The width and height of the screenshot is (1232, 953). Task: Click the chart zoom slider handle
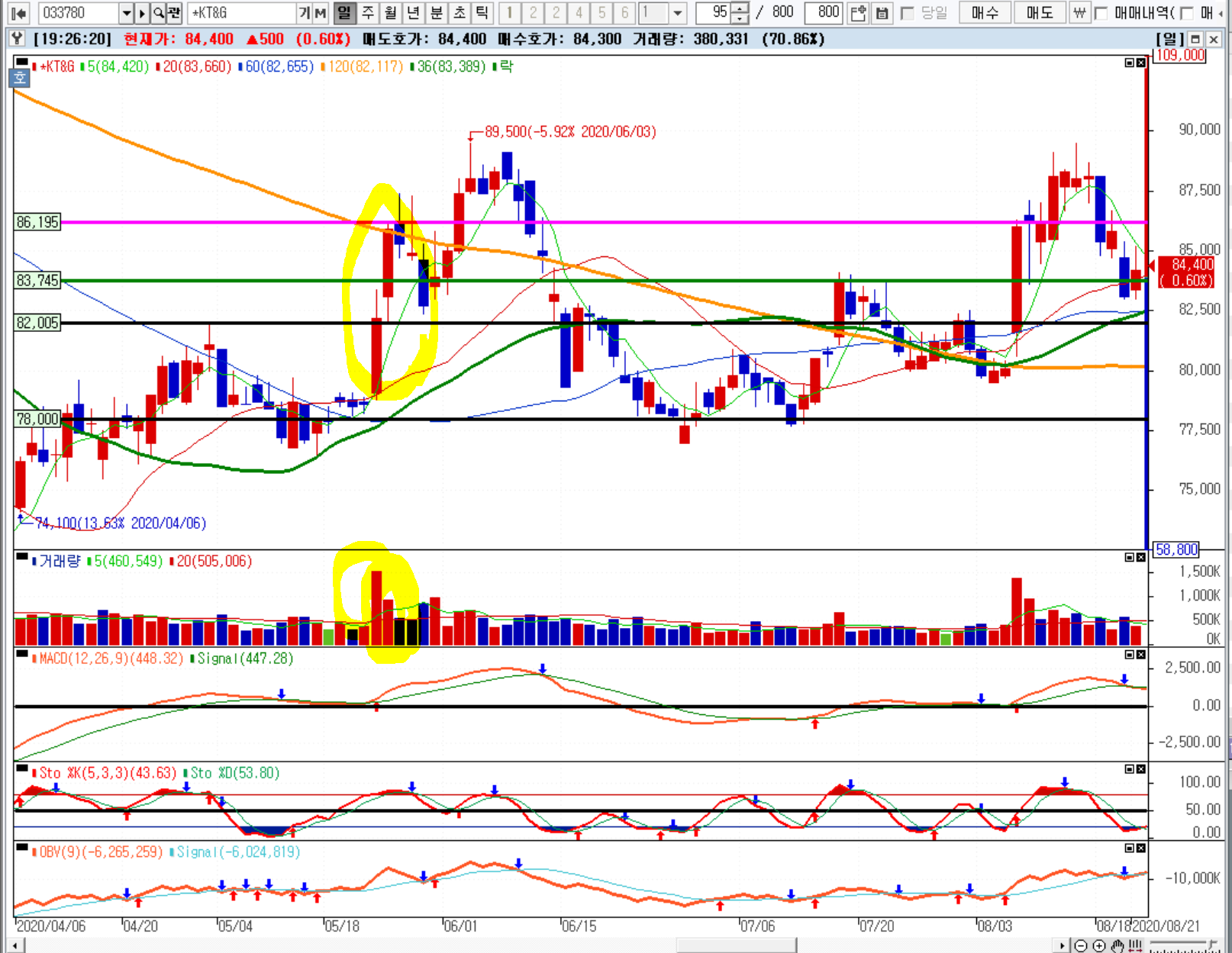1211,945
